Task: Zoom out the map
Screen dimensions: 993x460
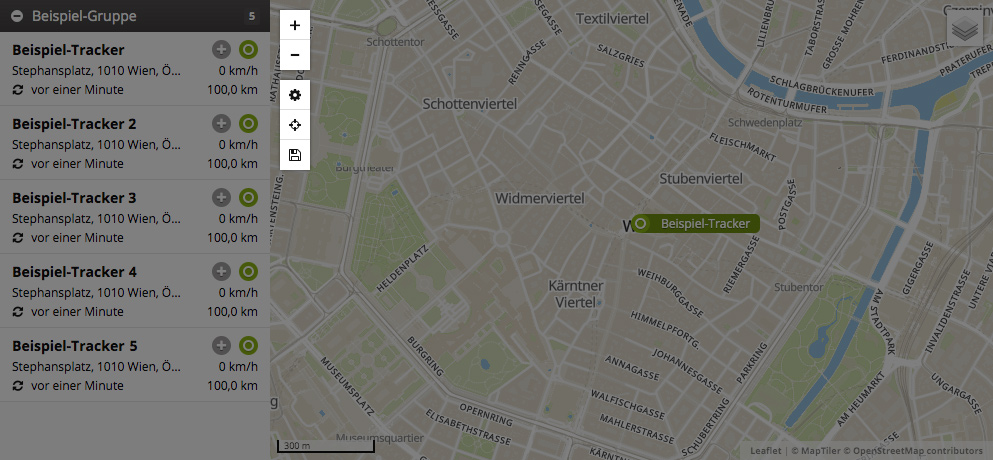Action: (x=294, y=55)
